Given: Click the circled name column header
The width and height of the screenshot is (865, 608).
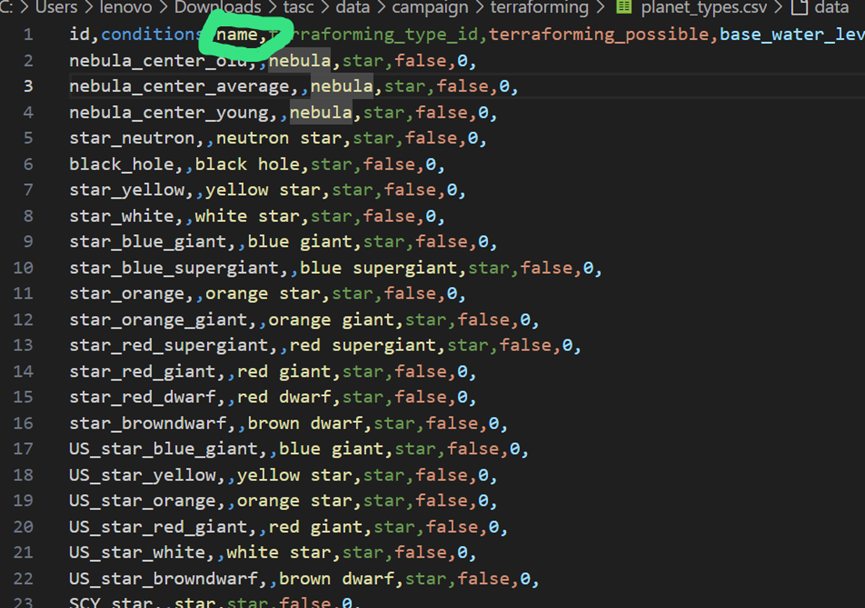Looking at the screenshot, I should pos(237,35).
